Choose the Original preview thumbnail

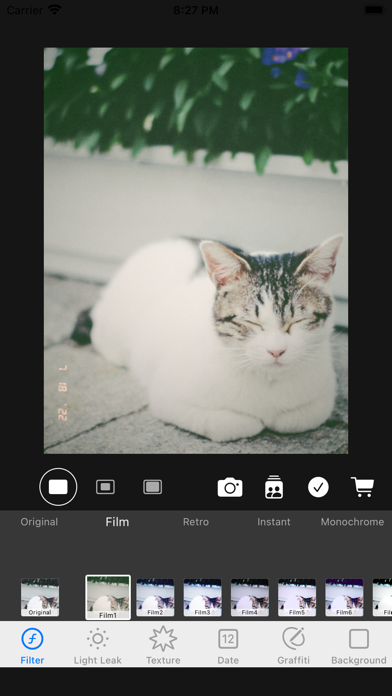(x=40, y=597)
